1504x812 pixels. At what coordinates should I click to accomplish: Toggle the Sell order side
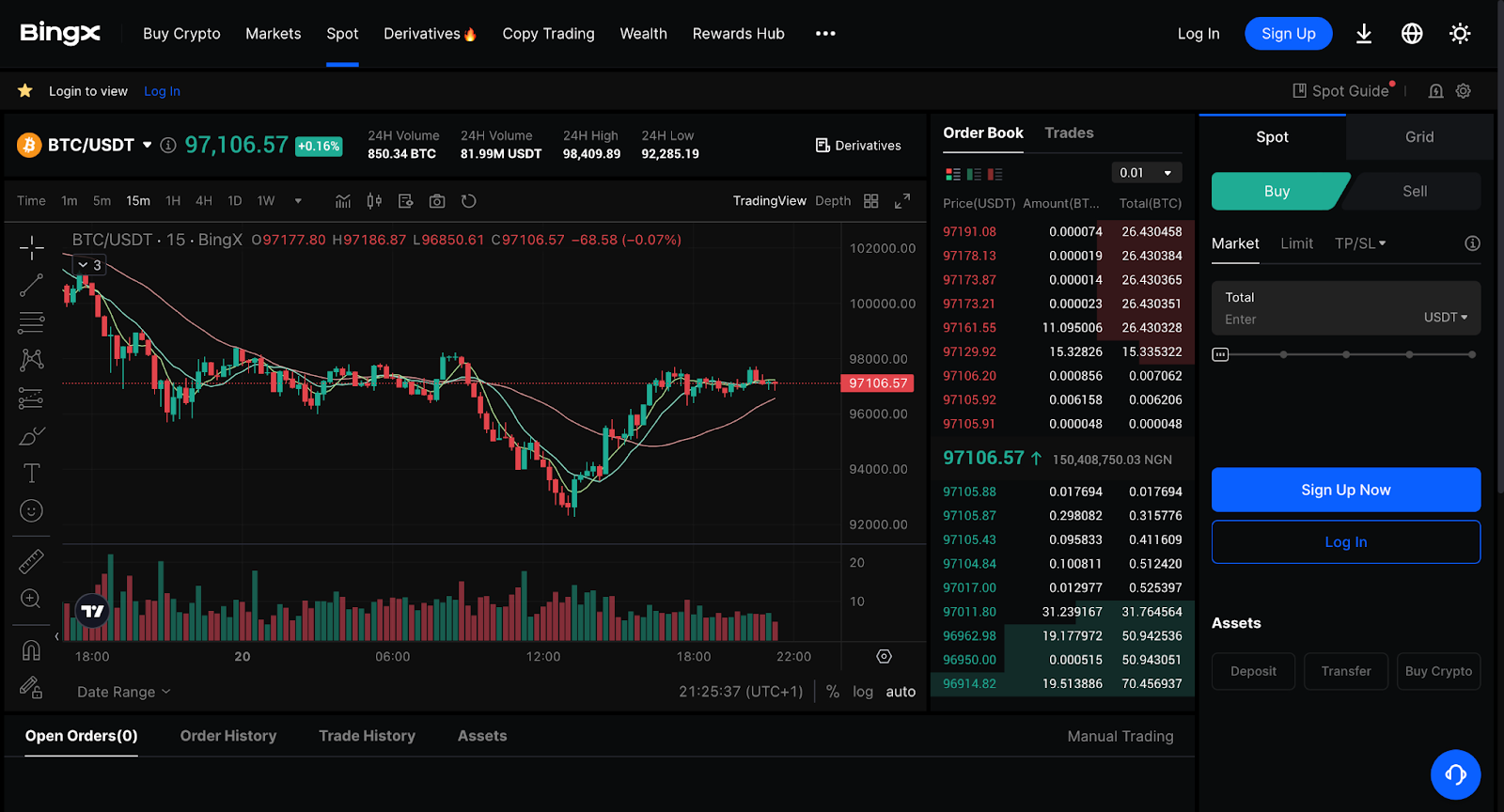click(1414, 191)
